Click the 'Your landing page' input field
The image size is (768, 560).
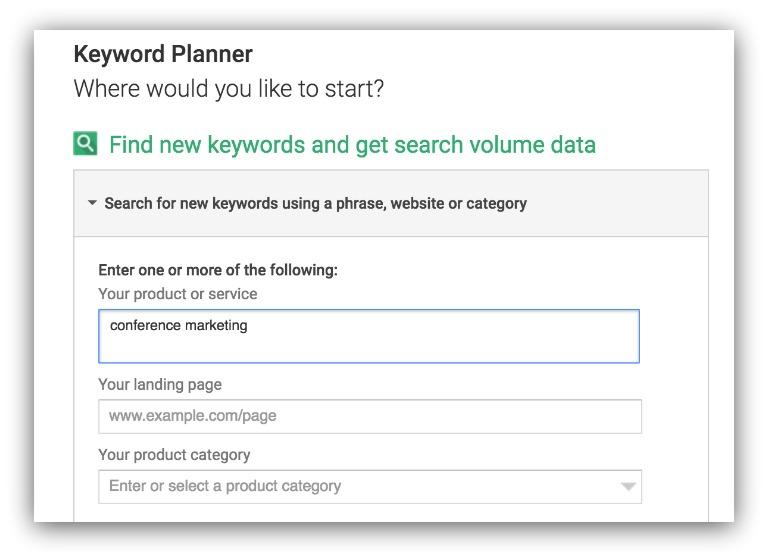coord(370,416)
